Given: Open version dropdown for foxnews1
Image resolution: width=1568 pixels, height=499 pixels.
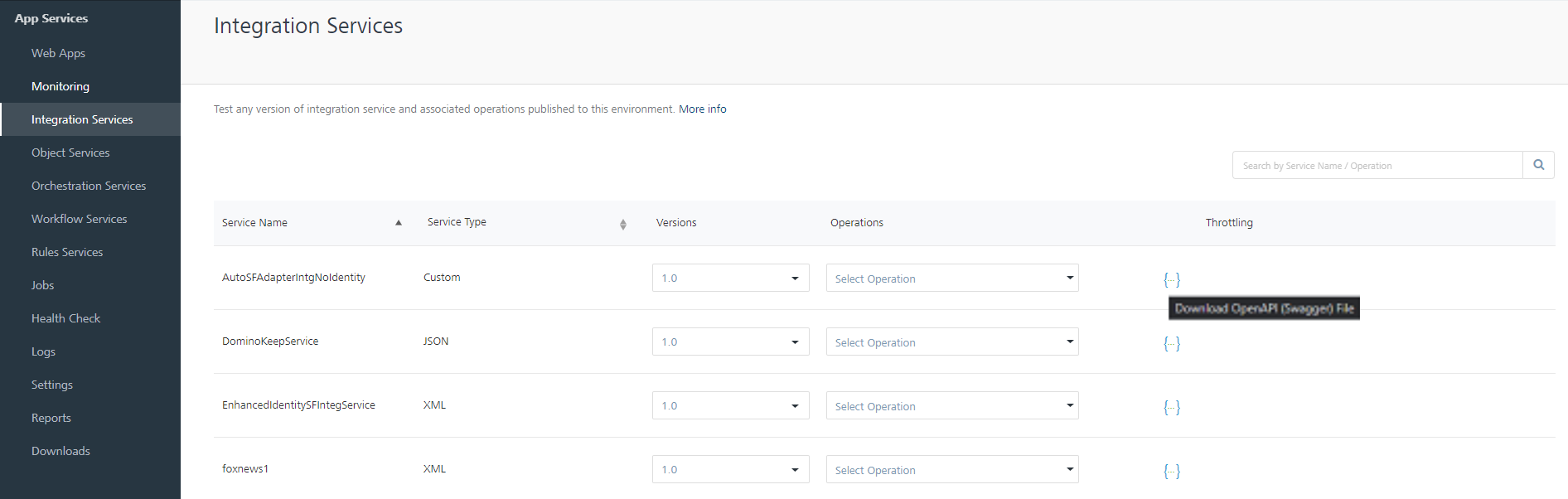Looking at the screenshot, I should pos(730,470).
